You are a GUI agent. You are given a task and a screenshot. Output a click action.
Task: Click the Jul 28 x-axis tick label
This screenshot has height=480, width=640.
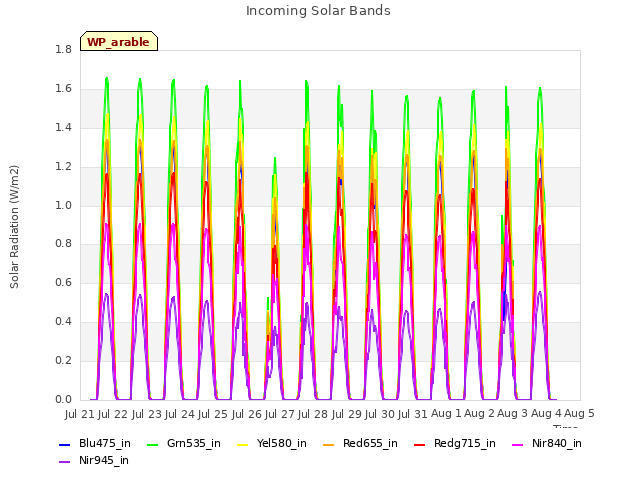point(313,414)
